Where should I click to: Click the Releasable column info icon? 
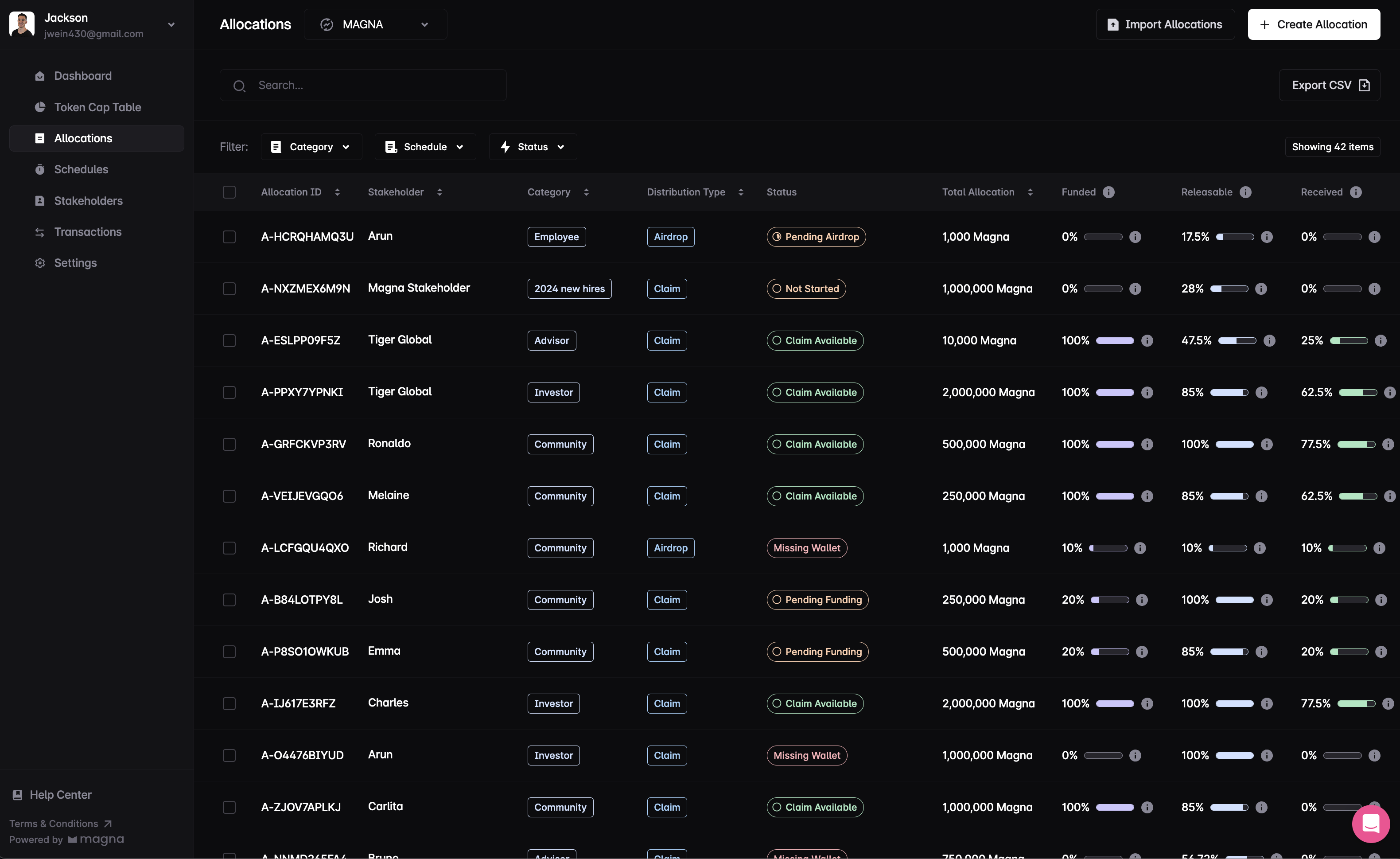tap(1245, 192)
